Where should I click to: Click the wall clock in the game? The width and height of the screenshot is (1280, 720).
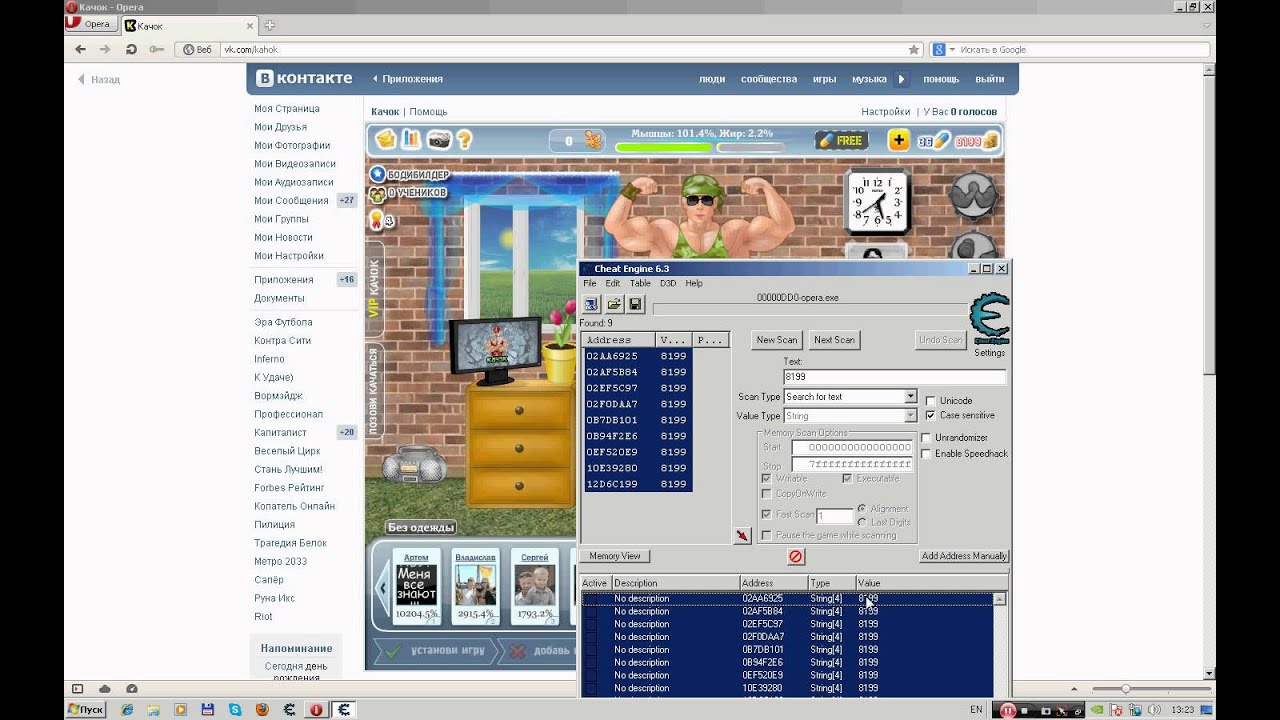(x=877, y=201)
